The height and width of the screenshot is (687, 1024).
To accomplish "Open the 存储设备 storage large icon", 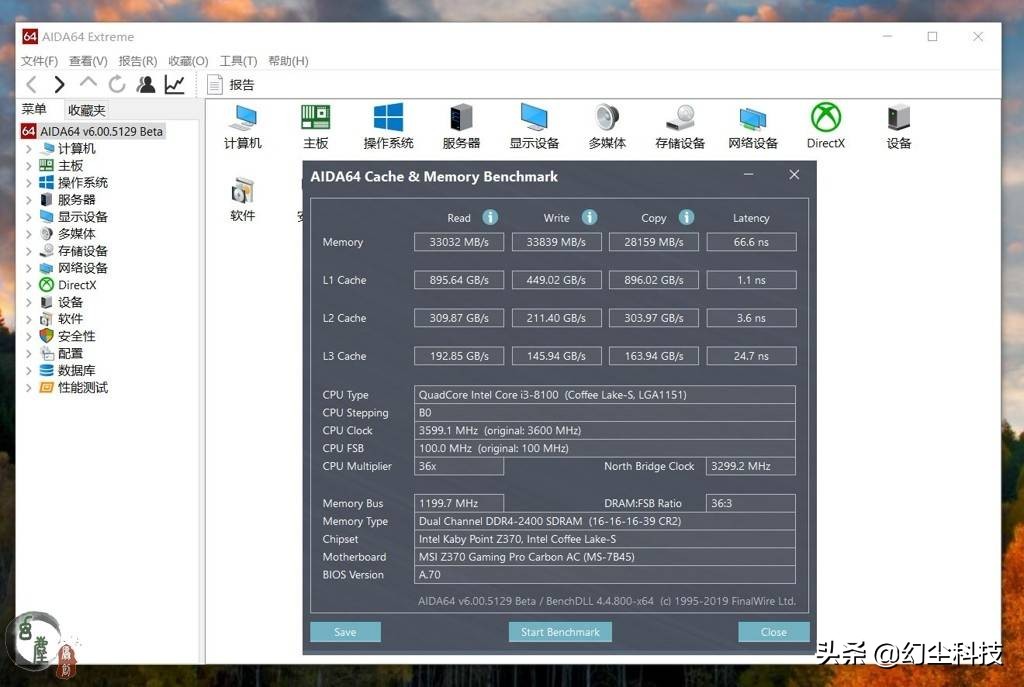I will point(680,126).
